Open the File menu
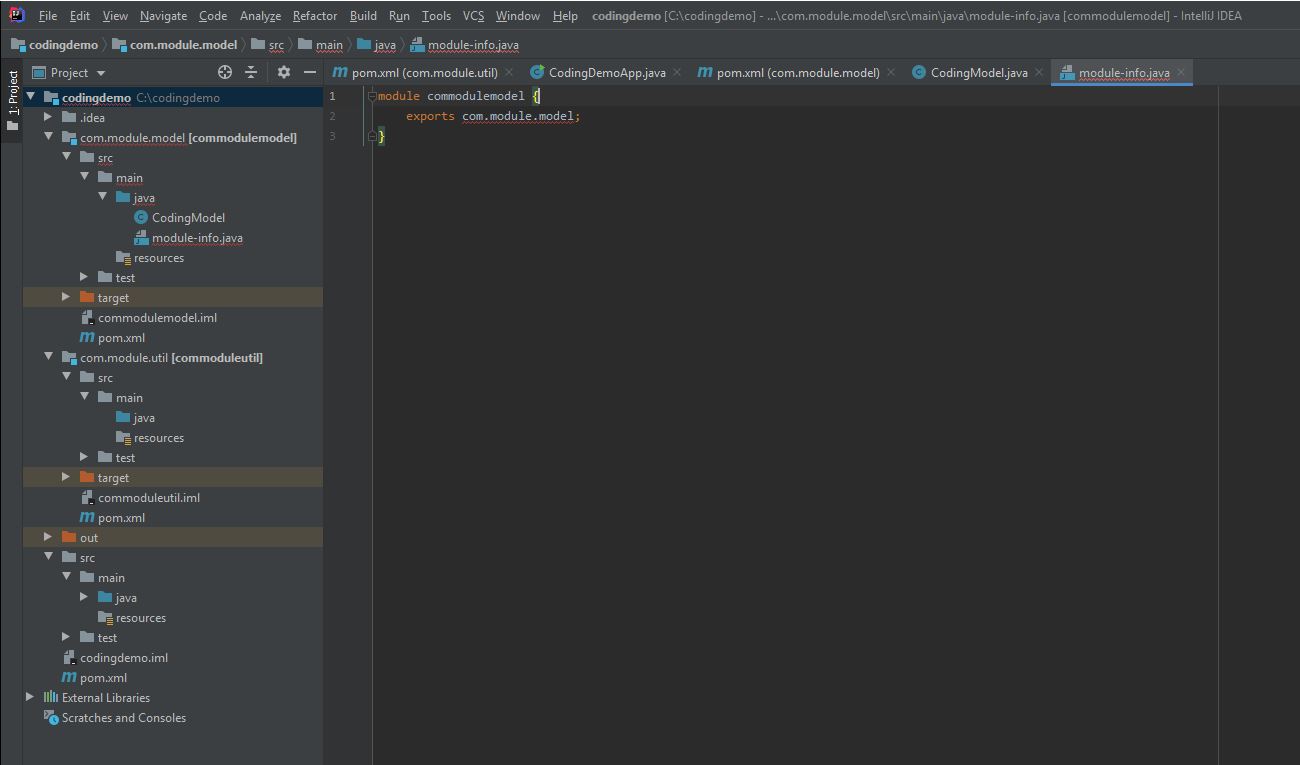This screenshot has width=1300, height=765. (x=48, y=16)
